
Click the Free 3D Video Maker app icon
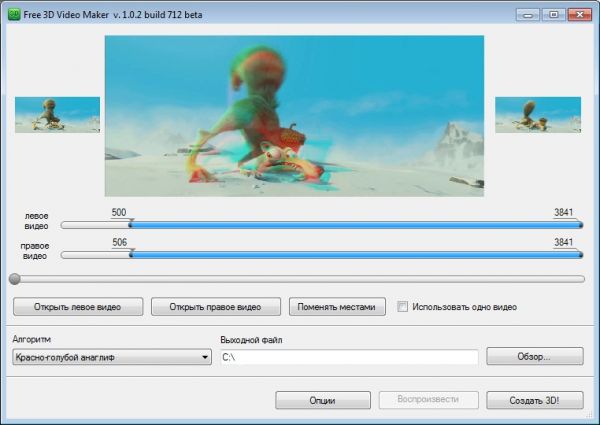point(14,15)
